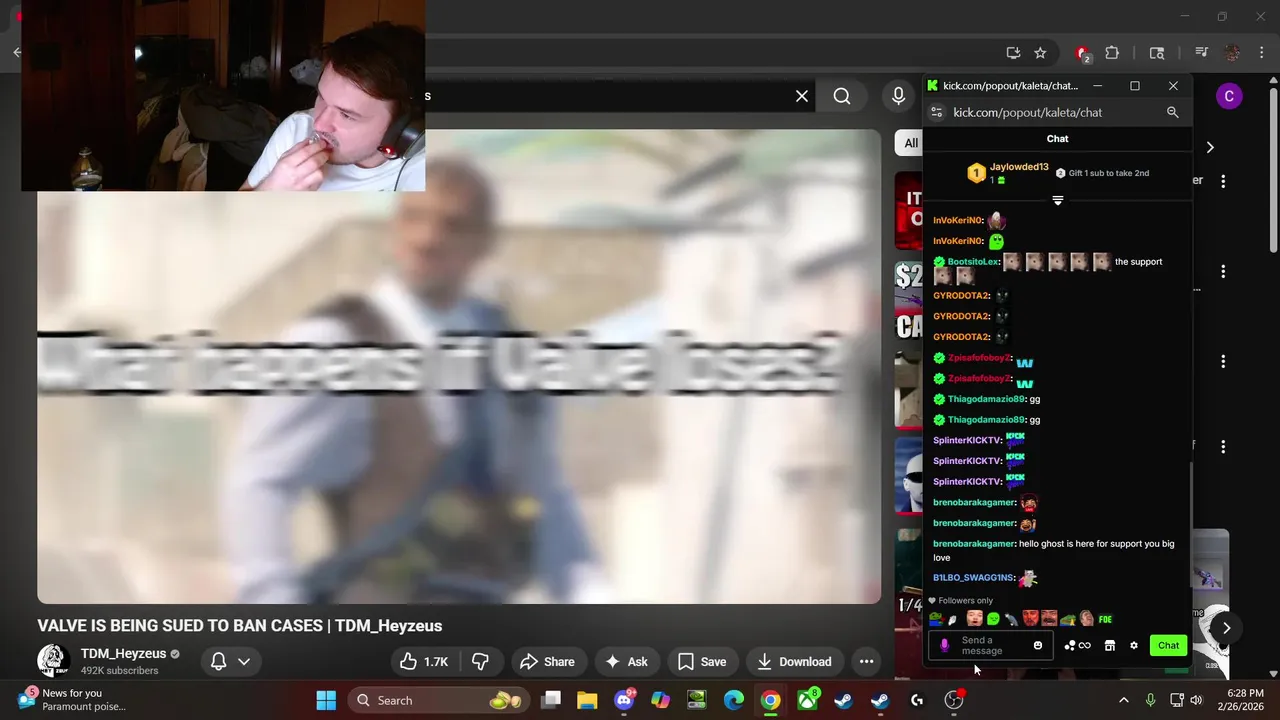Open the emote picker smiley icon
This screenshot has height=720, width=1280.
(x=1038, y=646)
